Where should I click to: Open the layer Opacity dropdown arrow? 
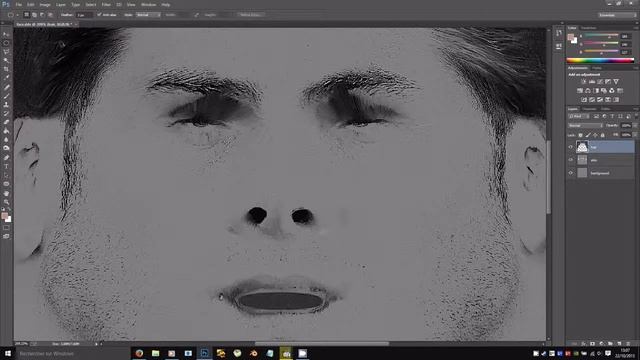point(635,126)
